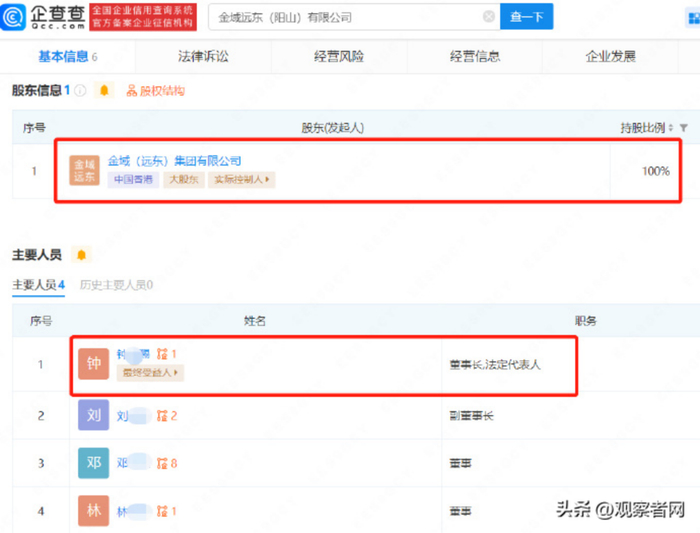The image size is (700, 533).
Task: Open 金域（远东）集团有限公司 shareholder link
Action: point(175,161)
